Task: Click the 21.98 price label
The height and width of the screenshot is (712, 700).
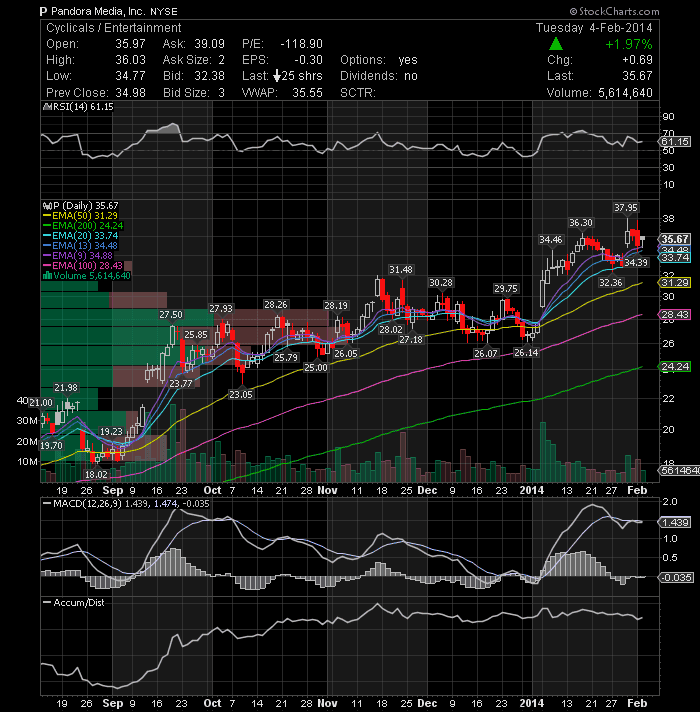Action: pyautogui.click(x=66, y=388)
